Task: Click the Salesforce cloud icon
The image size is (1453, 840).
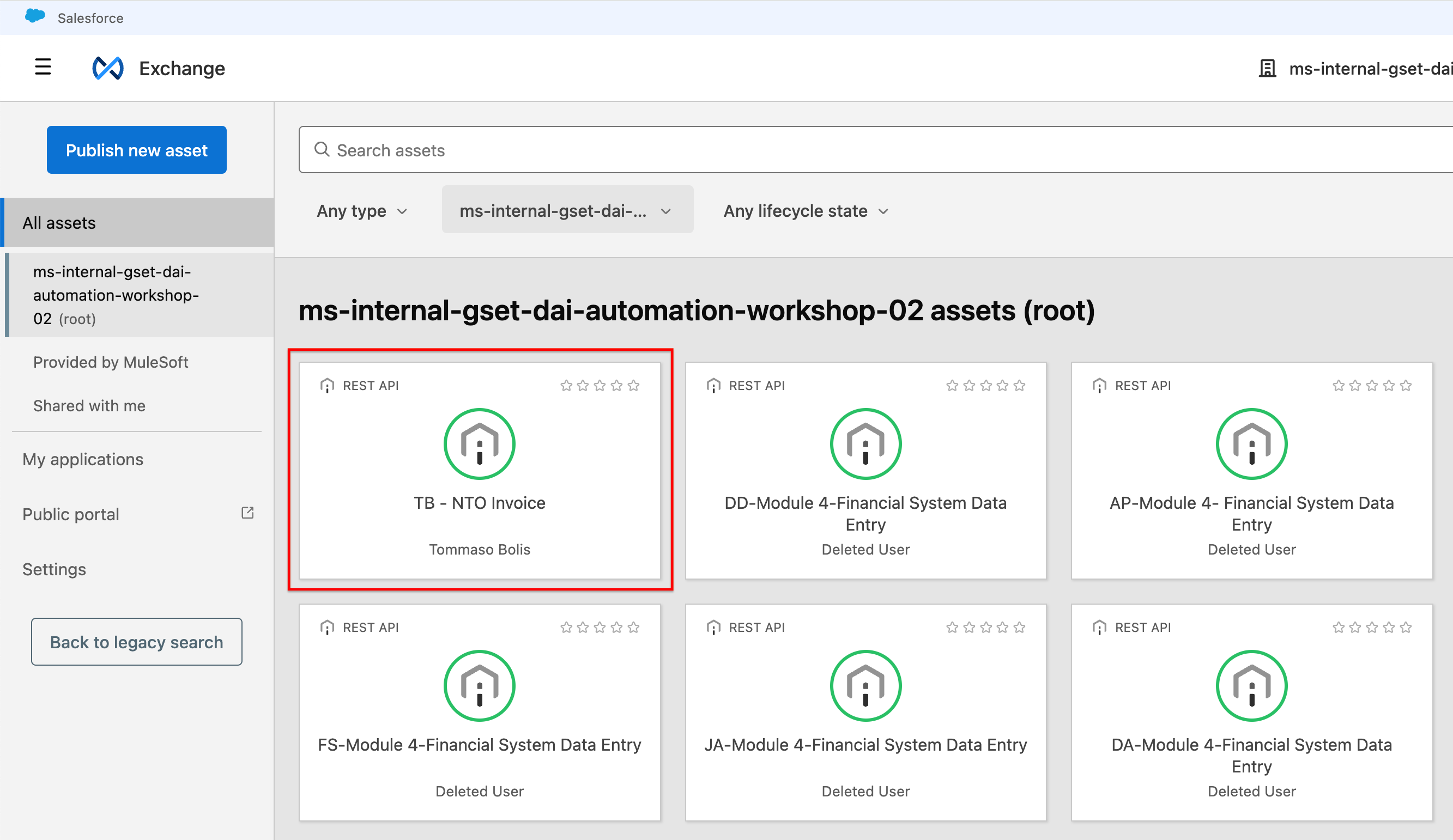Action: point(35,16)
